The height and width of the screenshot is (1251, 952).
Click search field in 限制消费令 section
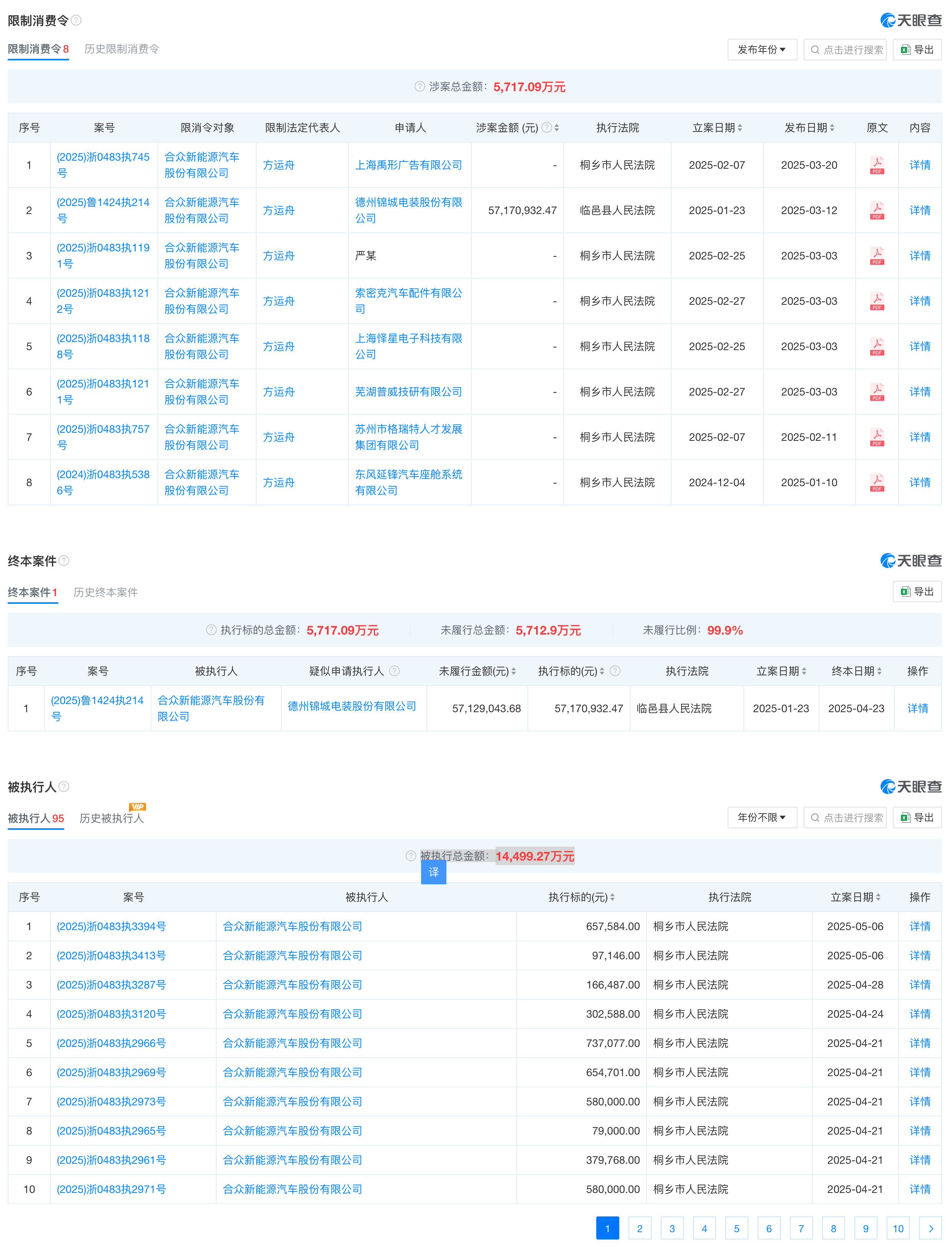(x=845, y=49)
